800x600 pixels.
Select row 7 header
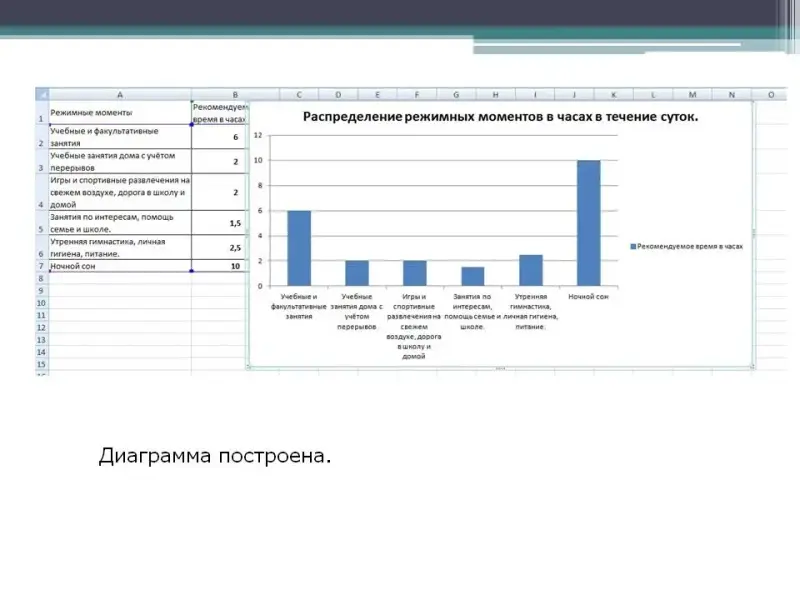click(x=42, y=267)
